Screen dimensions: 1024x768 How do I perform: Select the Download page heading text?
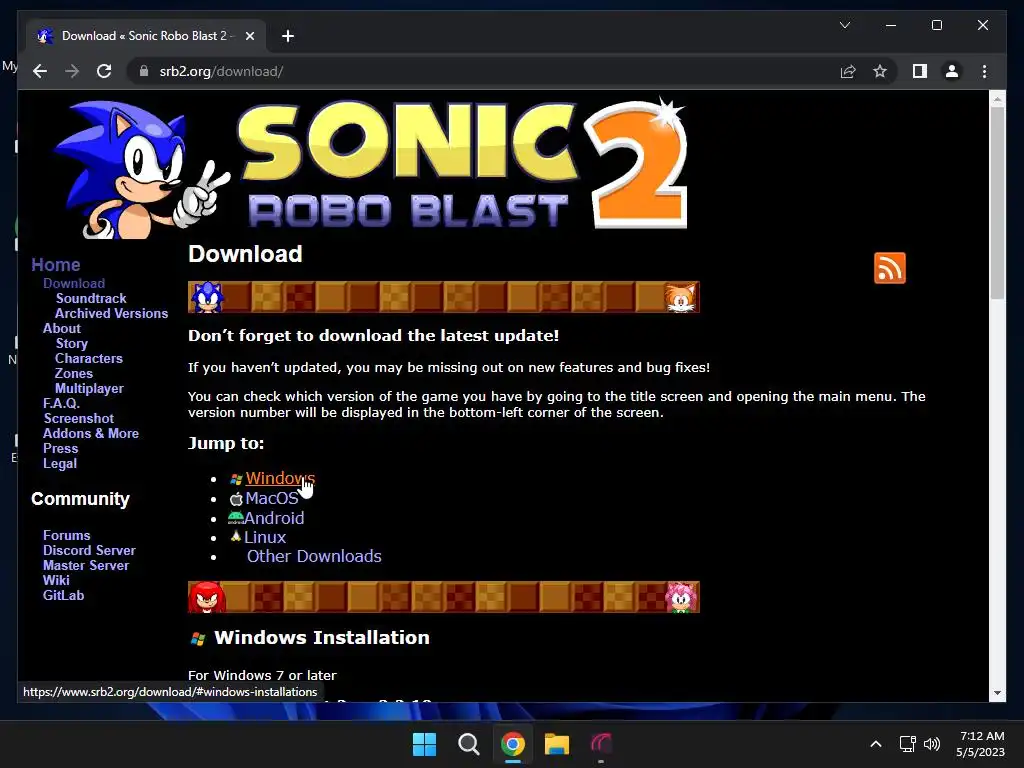(x=245, y=254)
